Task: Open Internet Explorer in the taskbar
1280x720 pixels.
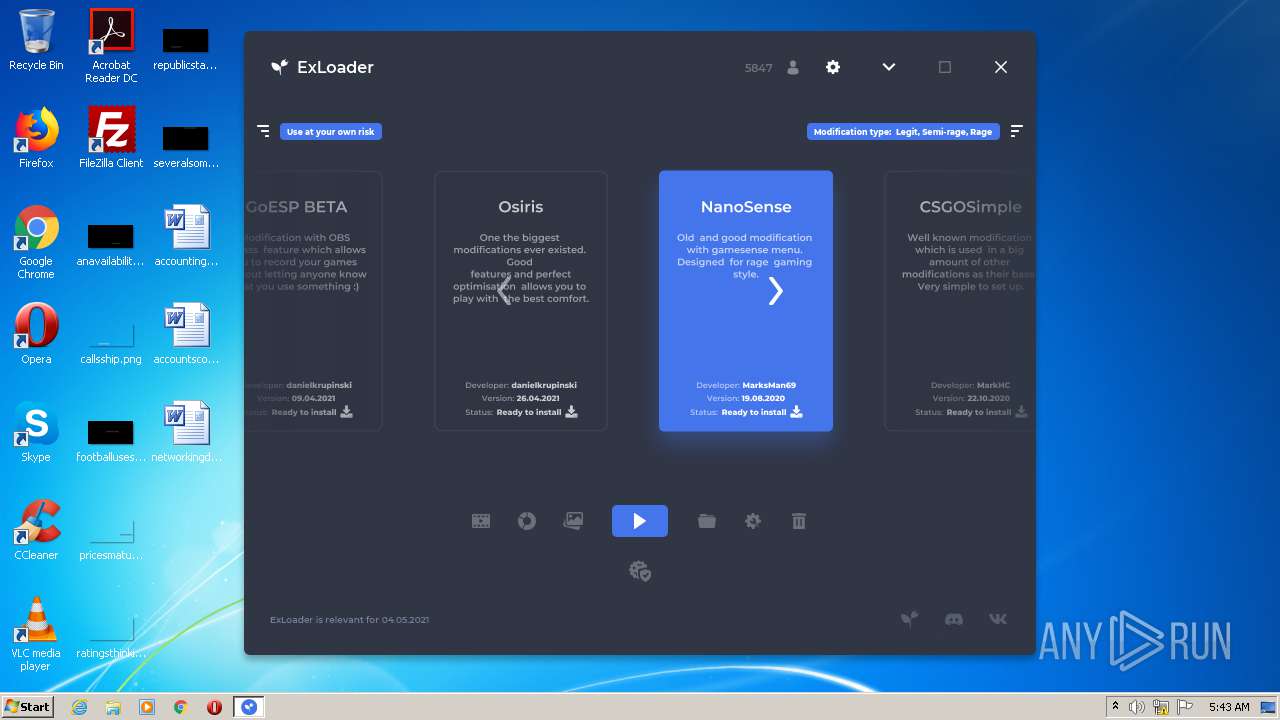Action: (x=79, y=707)
